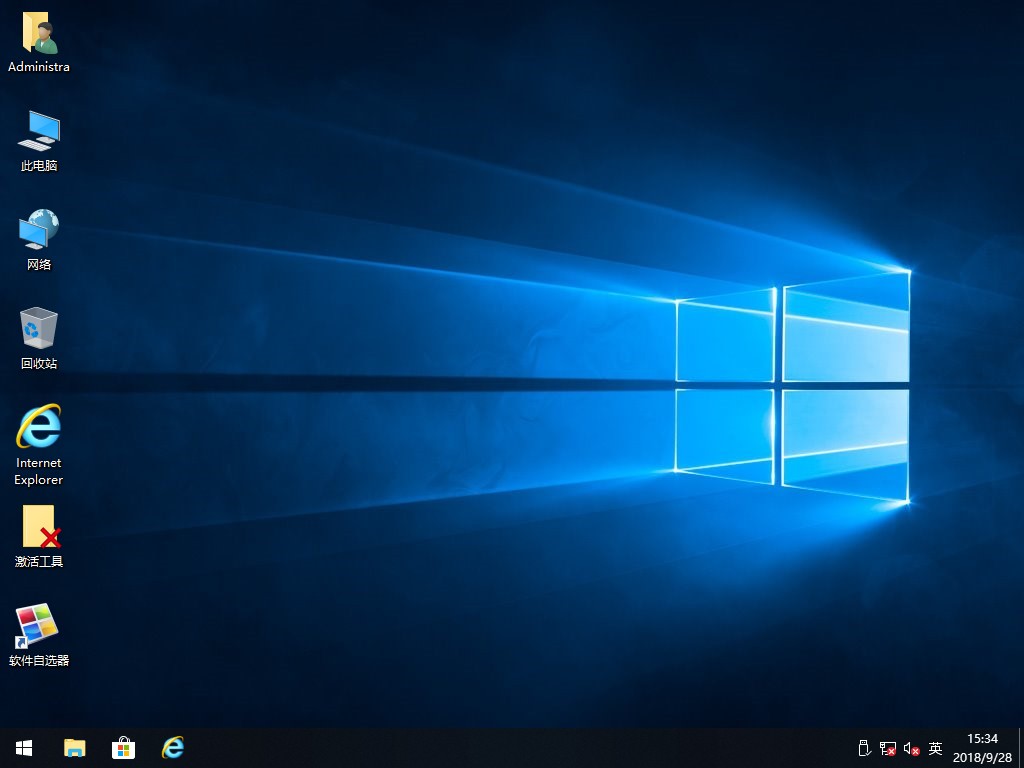Launch Microsoft Store from the taskbar
The width and height of the screenshot is (1024, 768).
click(123, 748)
